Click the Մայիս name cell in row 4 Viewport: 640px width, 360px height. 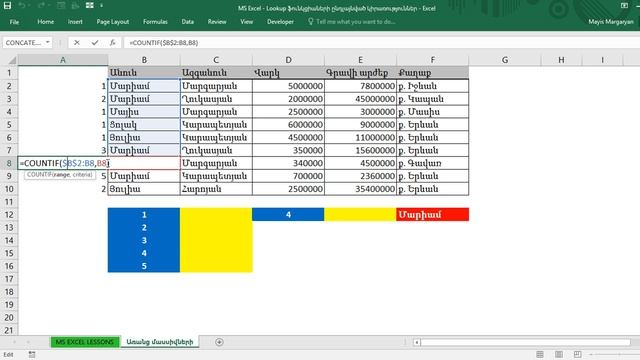pyautogui.click(x=144, y=112)
